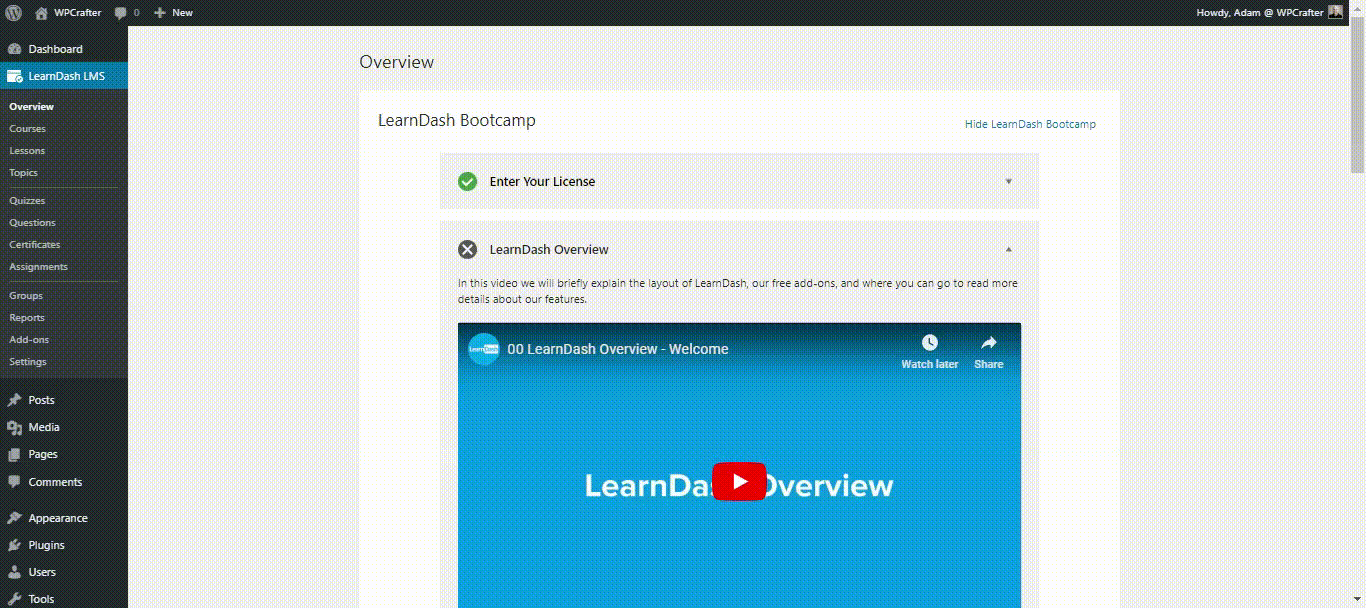
Task: Click the Comments speech bubble sidebar icon
Action: pos(14,482)
